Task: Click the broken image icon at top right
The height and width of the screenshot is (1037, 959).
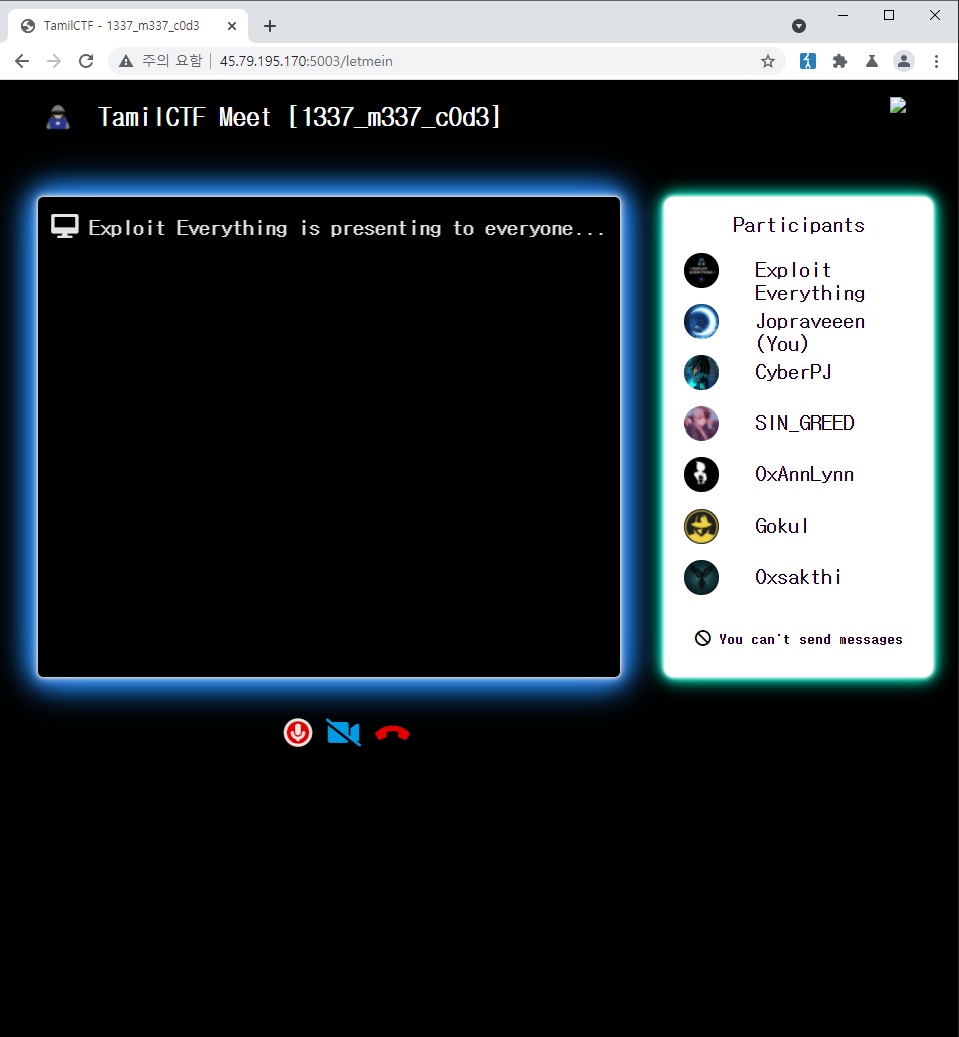Action: (897, 106)
